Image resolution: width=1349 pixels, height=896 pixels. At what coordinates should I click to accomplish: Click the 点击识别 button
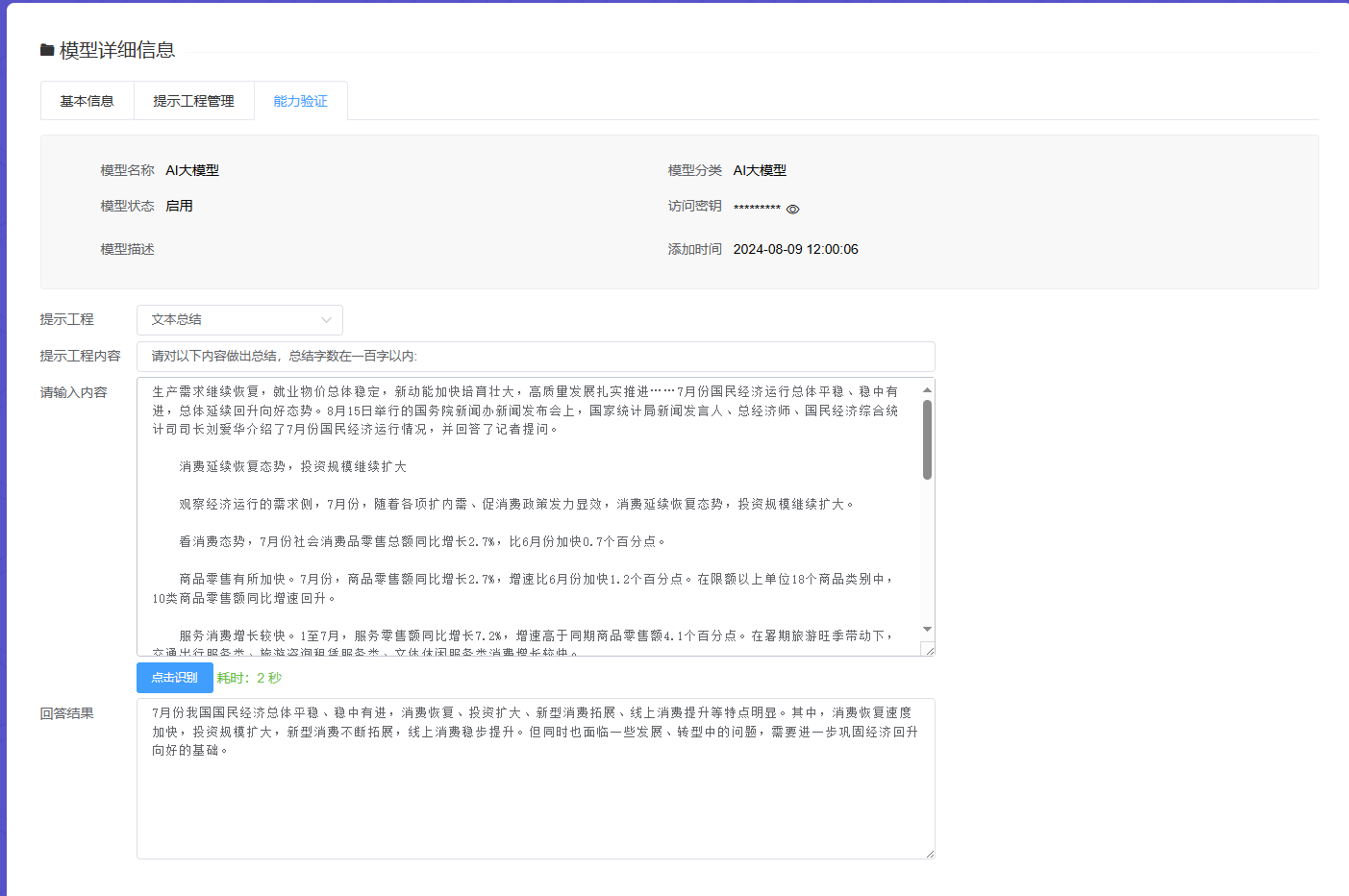point(175,678)
